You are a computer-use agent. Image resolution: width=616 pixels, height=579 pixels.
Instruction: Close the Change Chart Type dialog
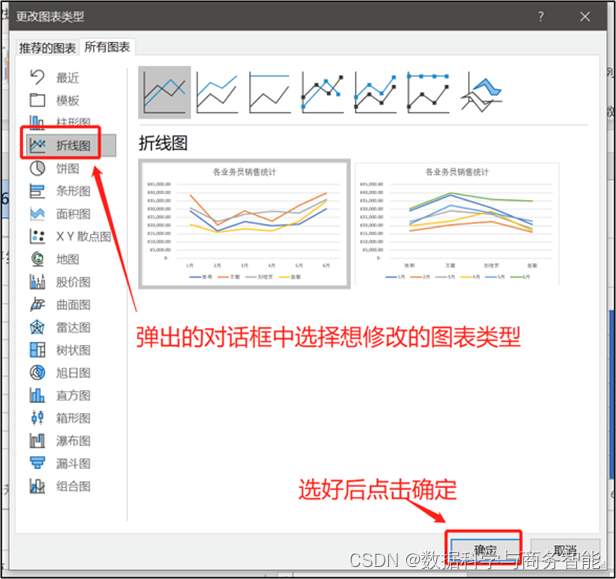[585, 16]
